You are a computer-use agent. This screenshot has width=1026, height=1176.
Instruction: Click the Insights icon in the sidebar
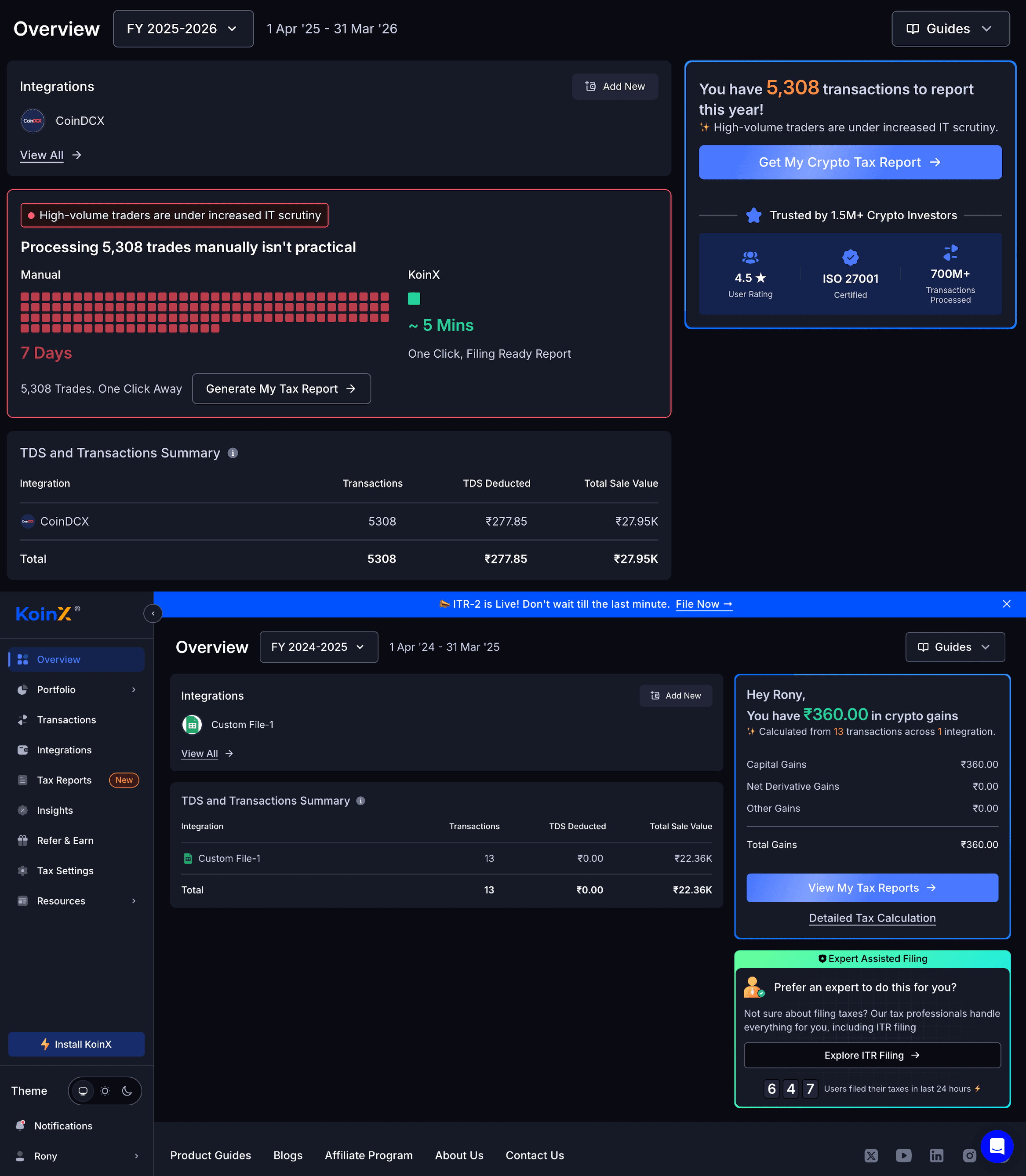(x=23, y=810)
